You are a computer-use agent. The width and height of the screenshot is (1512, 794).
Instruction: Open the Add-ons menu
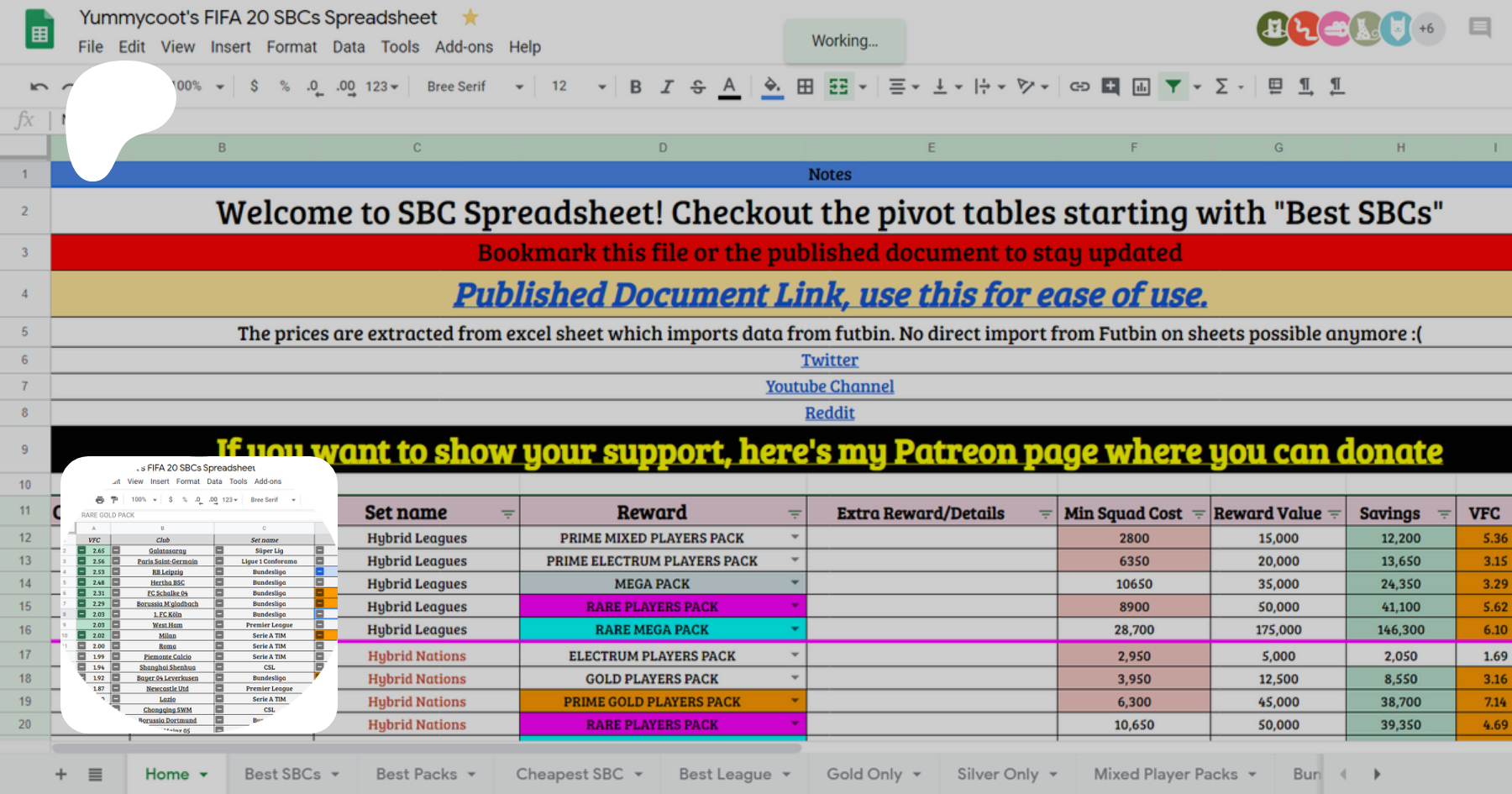pyautogui.click(x=464, y=47)
